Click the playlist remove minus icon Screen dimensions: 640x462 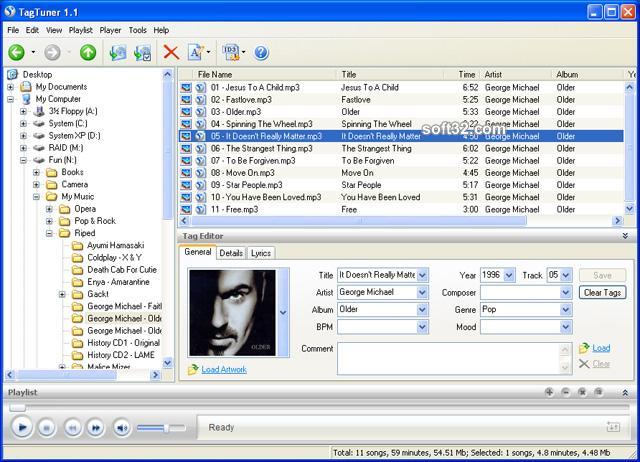tap(566, 392)
